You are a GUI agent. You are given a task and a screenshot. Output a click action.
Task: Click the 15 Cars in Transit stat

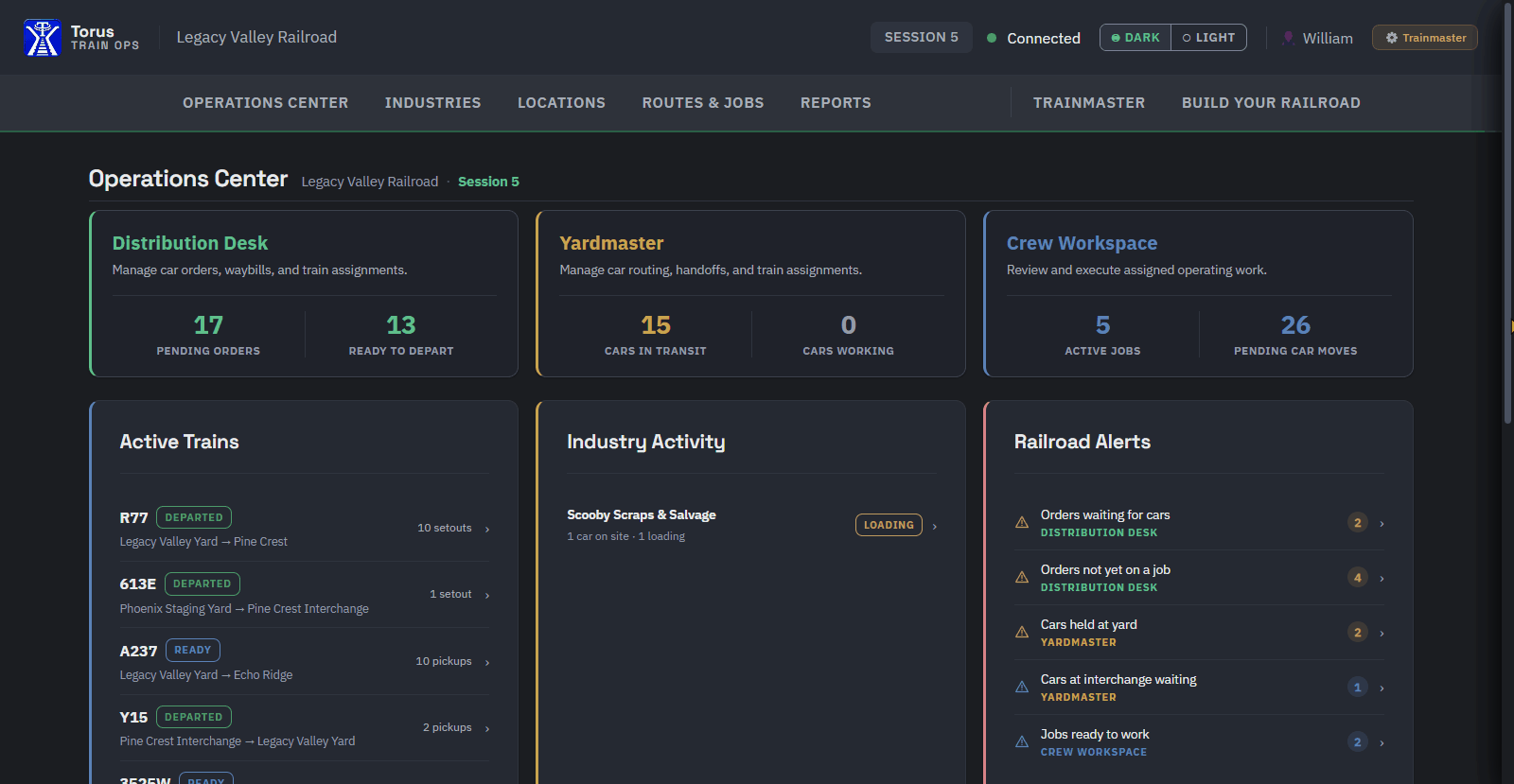(656, 335)
